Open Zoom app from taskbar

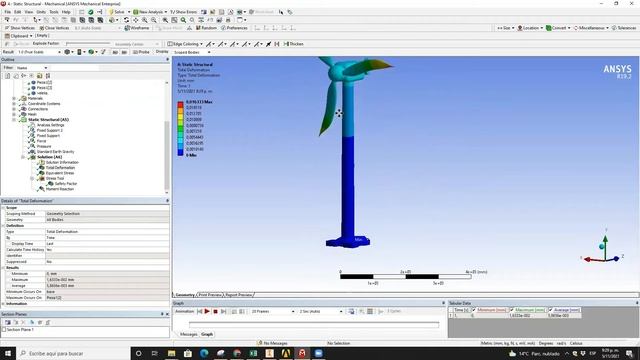click(x=318, y=353)
